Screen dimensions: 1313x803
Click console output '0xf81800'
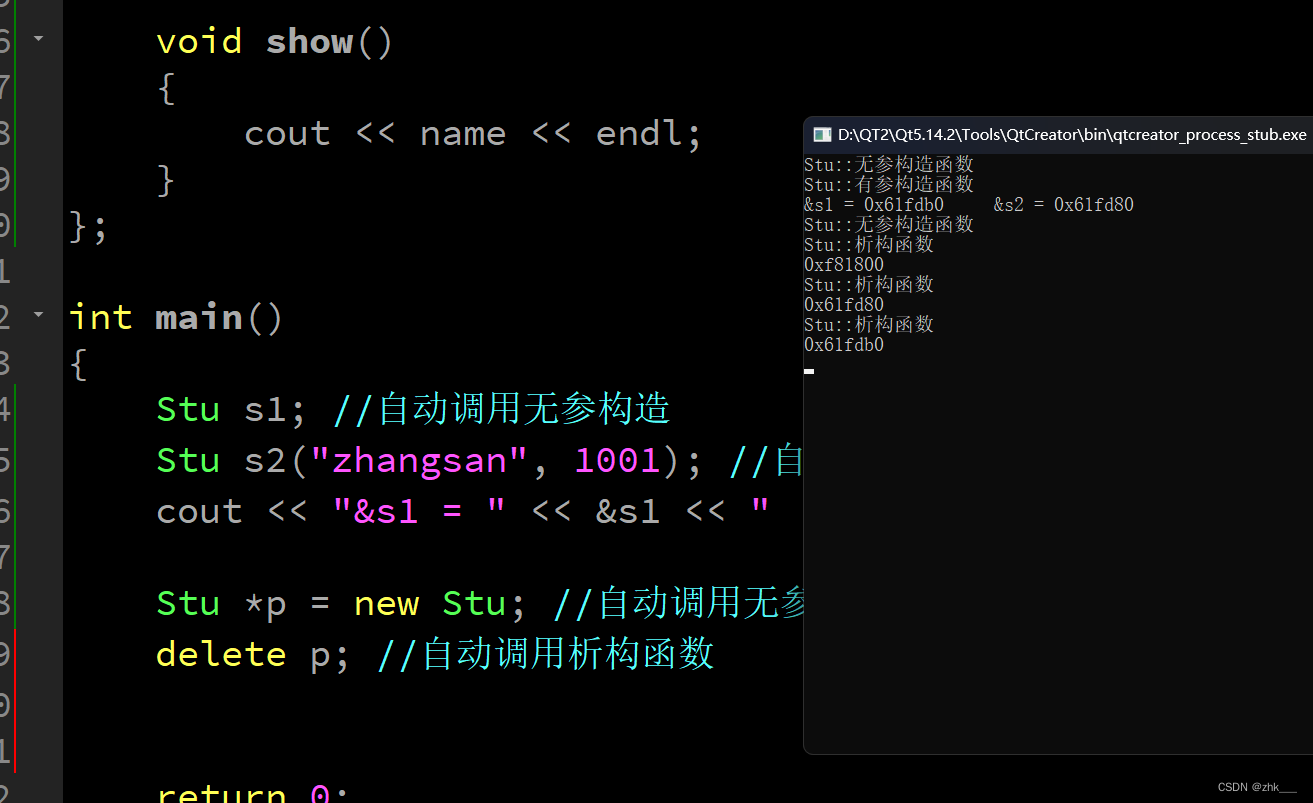(x=844, y=265)
